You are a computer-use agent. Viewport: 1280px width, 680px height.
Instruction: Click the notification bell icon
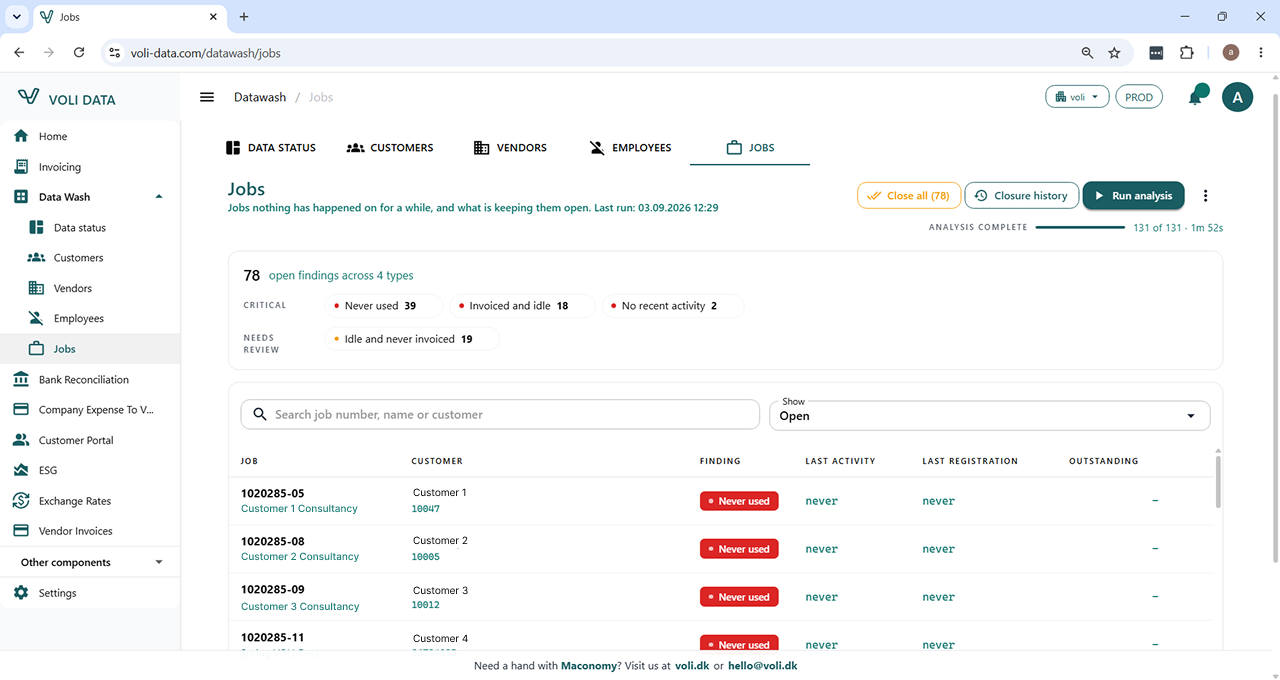click(x=1195, y=97)
